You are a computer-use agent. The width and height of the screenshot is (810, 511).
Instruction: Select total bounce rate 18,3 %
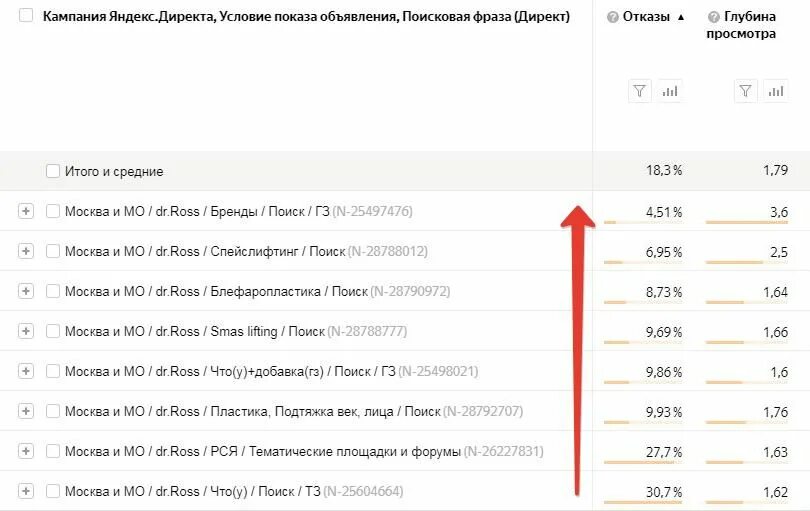pos(664,170)
